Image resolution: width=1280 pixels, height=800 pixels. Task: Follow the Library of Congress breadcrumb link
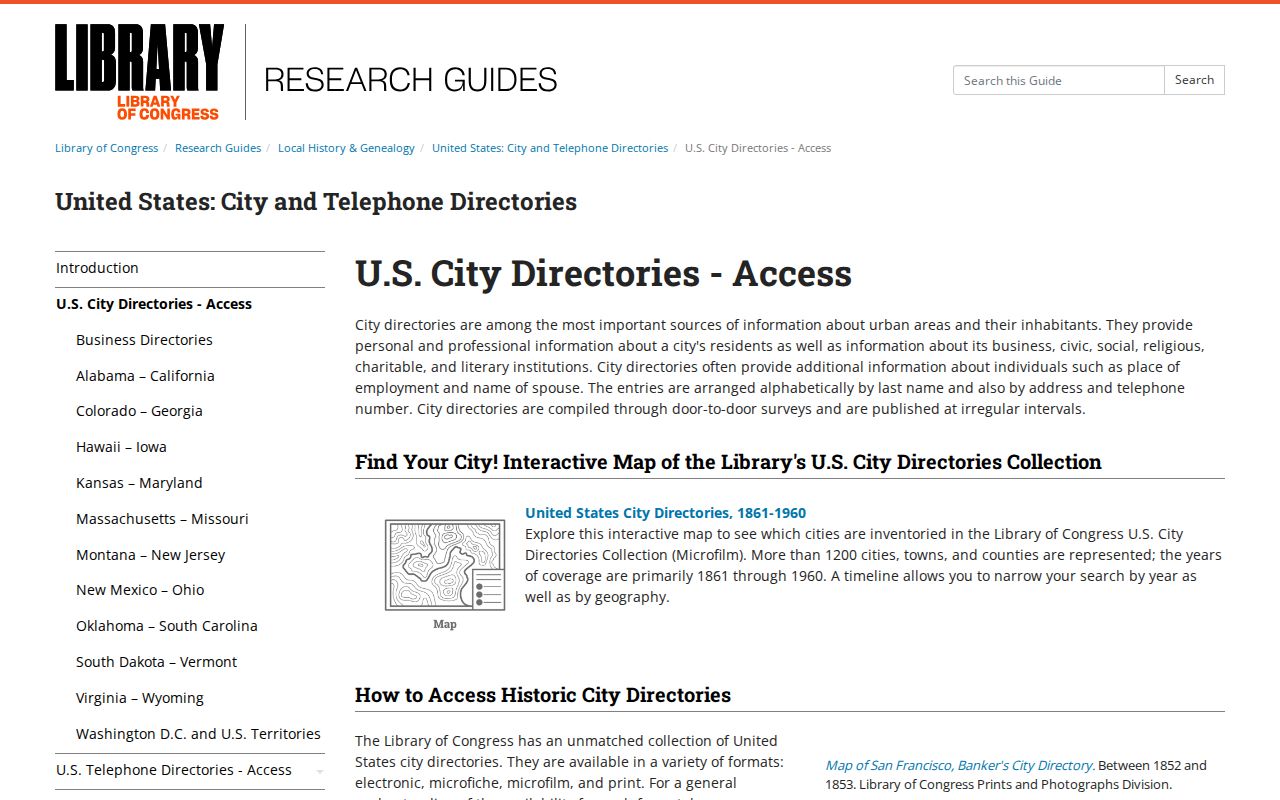point(106,148)
